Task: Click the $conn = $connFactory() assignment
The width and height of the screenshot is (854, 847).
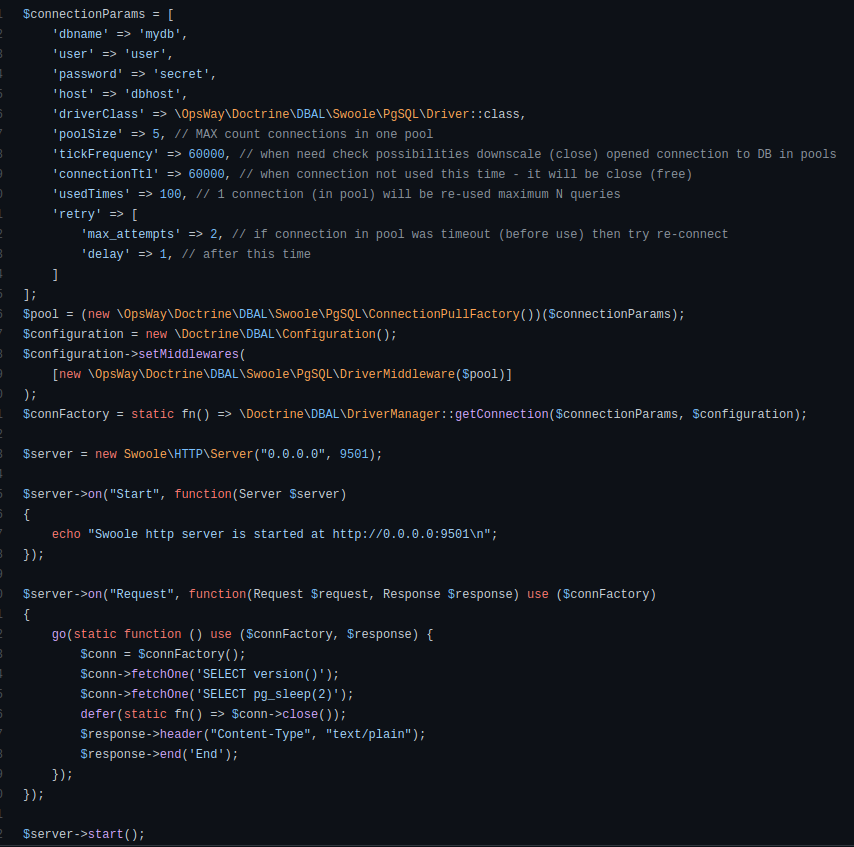Action: (163, 654)
